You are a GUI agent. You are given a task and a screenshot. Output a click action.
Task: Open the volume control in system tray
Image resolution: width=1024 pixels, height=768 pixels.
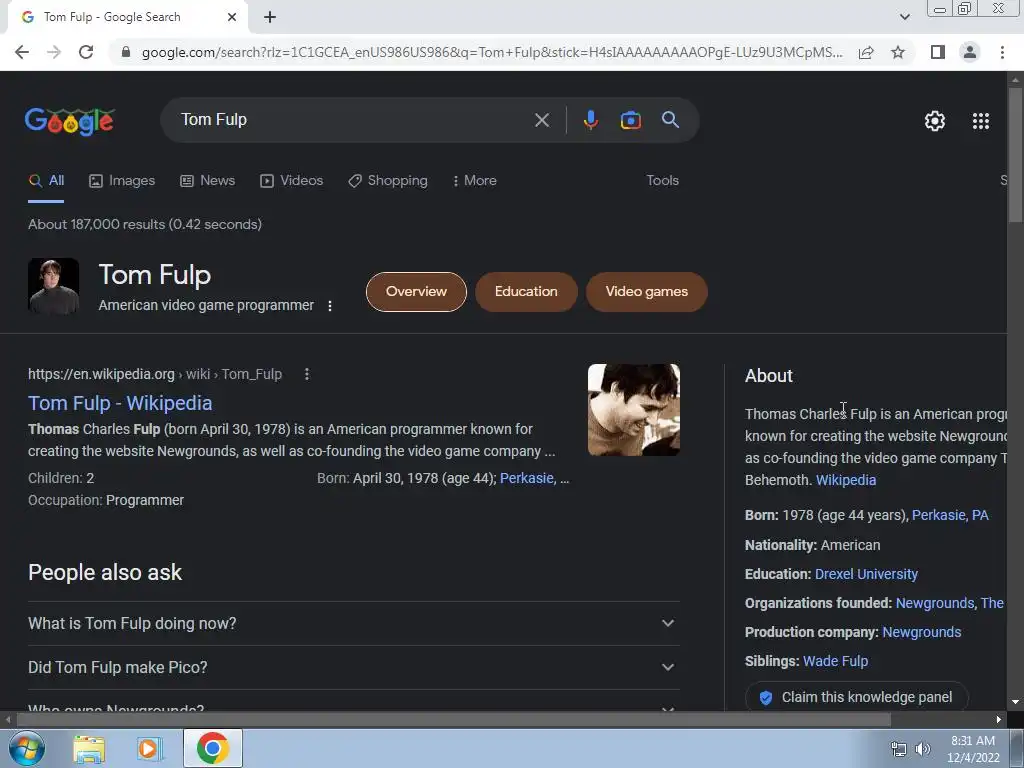pos(922,749)
